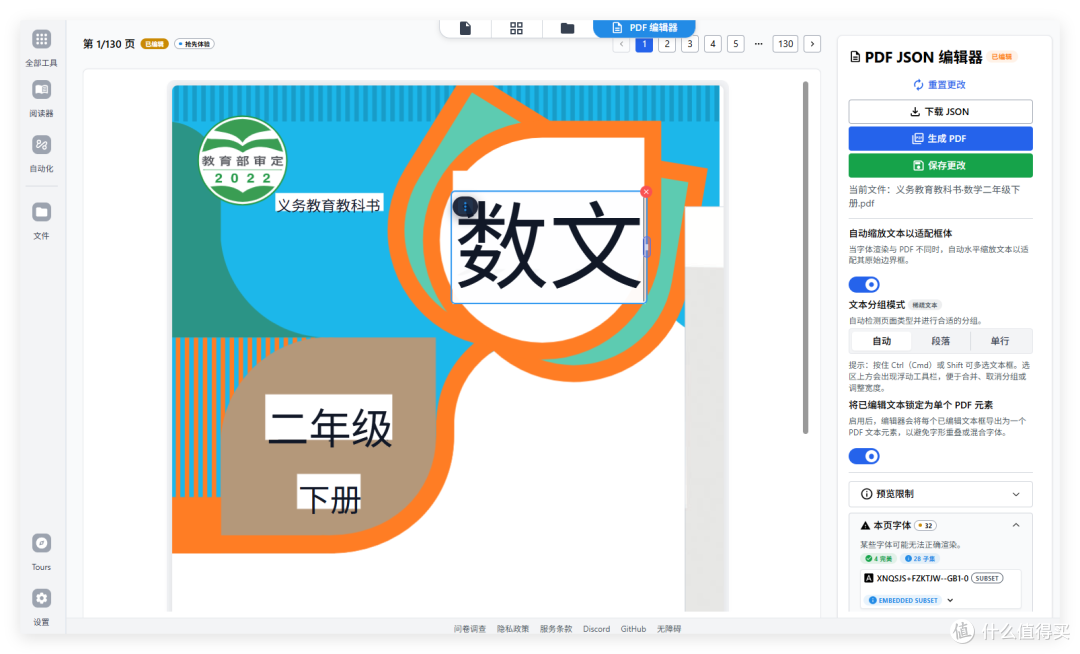This screenshot has height=654, width=1080.
Task: Go to previous page arrow
Action: tap(621, 44)
